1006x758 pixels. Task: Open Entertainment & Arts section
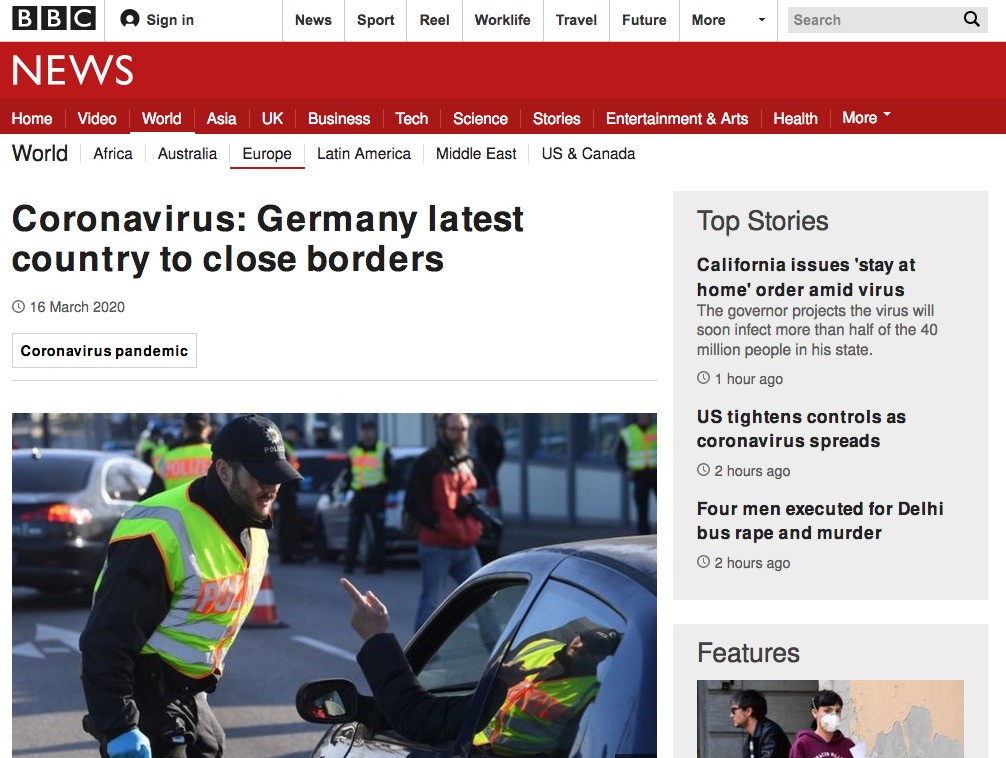677,119
